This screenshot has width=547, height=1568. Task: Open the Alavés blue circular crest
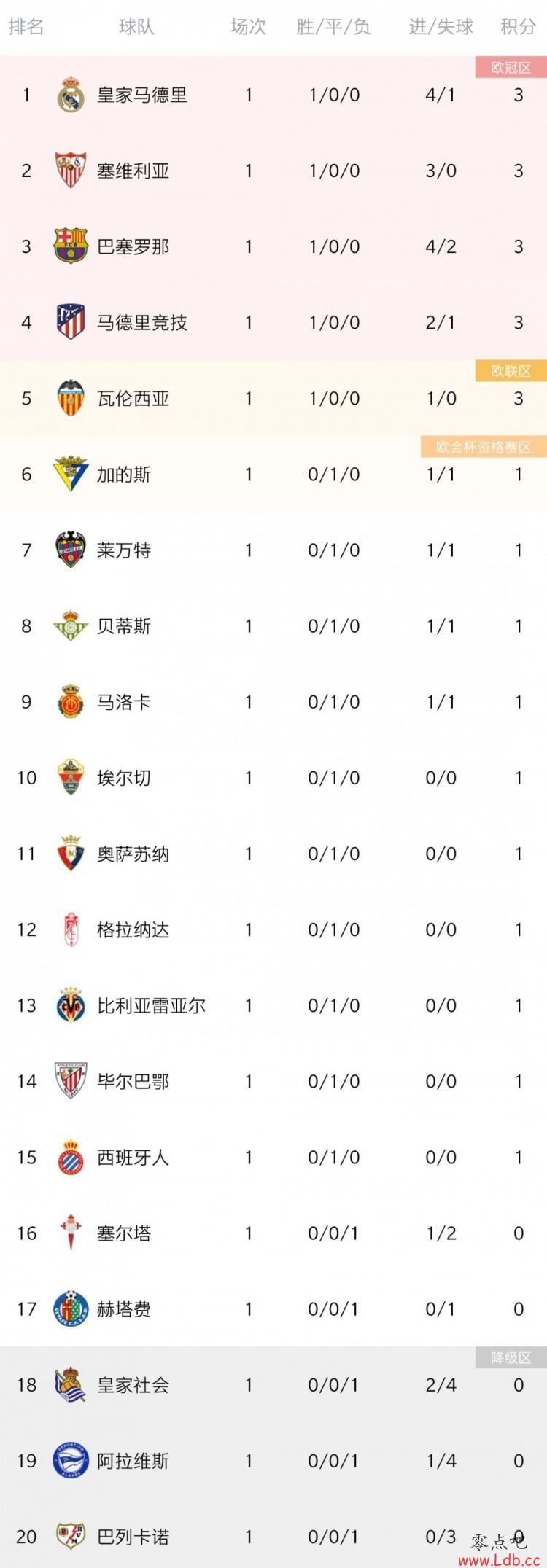tap(71, 1460)
